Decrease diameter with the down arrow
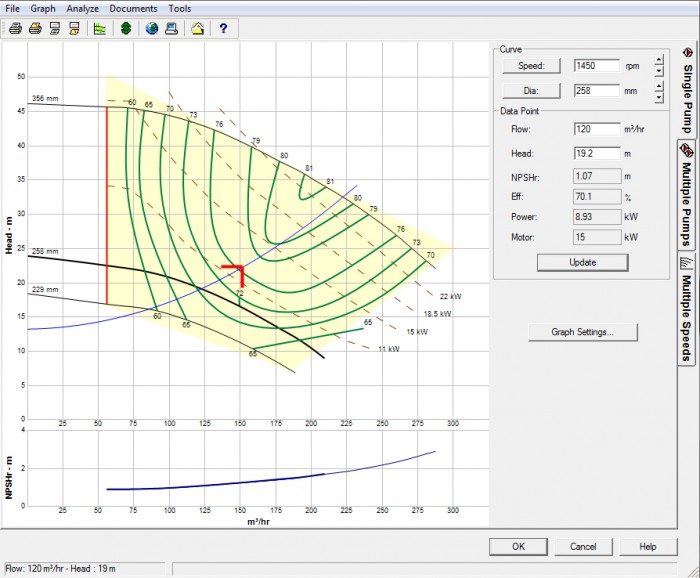The height and width of the screenshot is (578, 700). (x=659, y=98)
